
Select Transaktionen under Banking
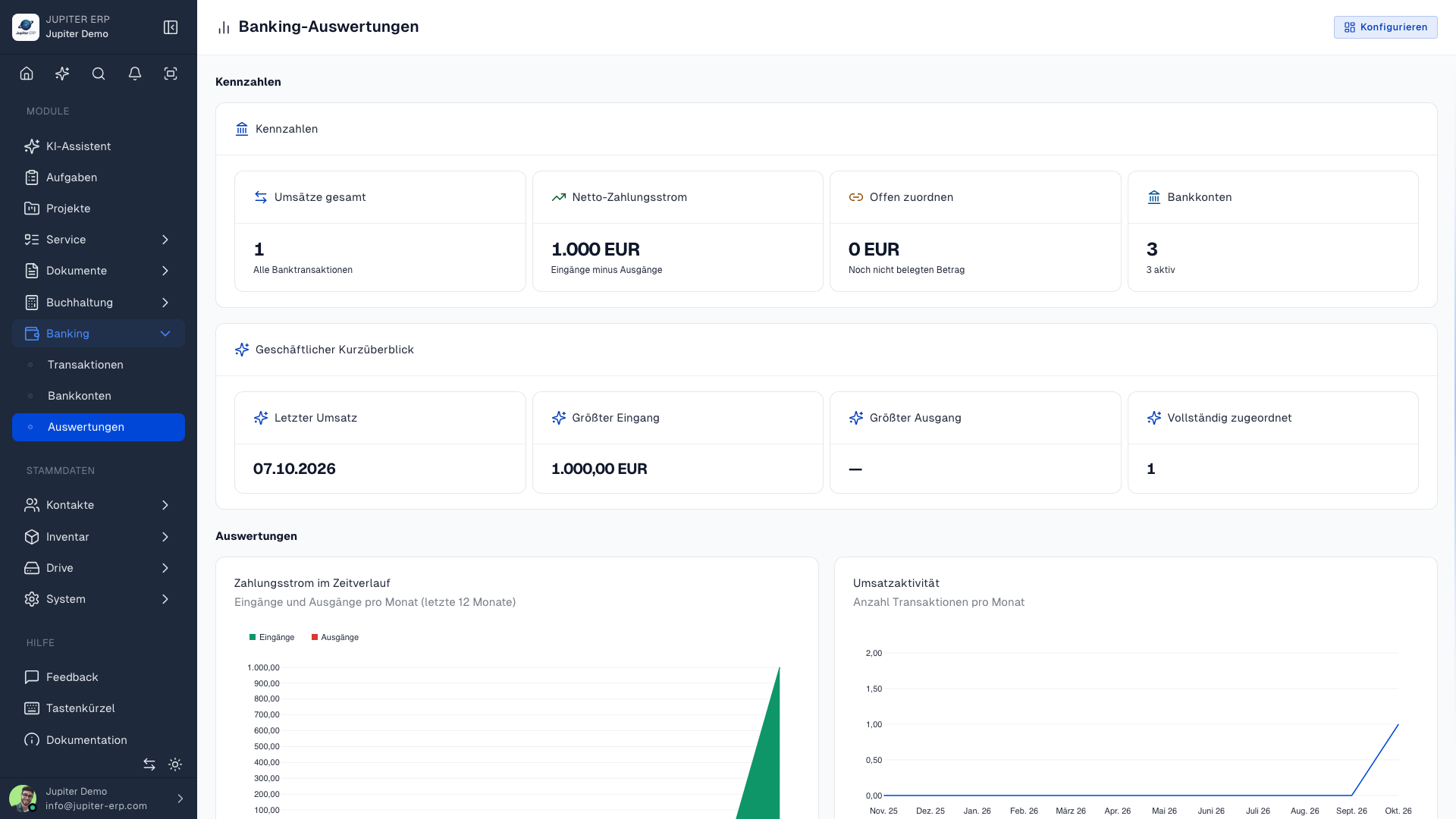coord(99,365)
